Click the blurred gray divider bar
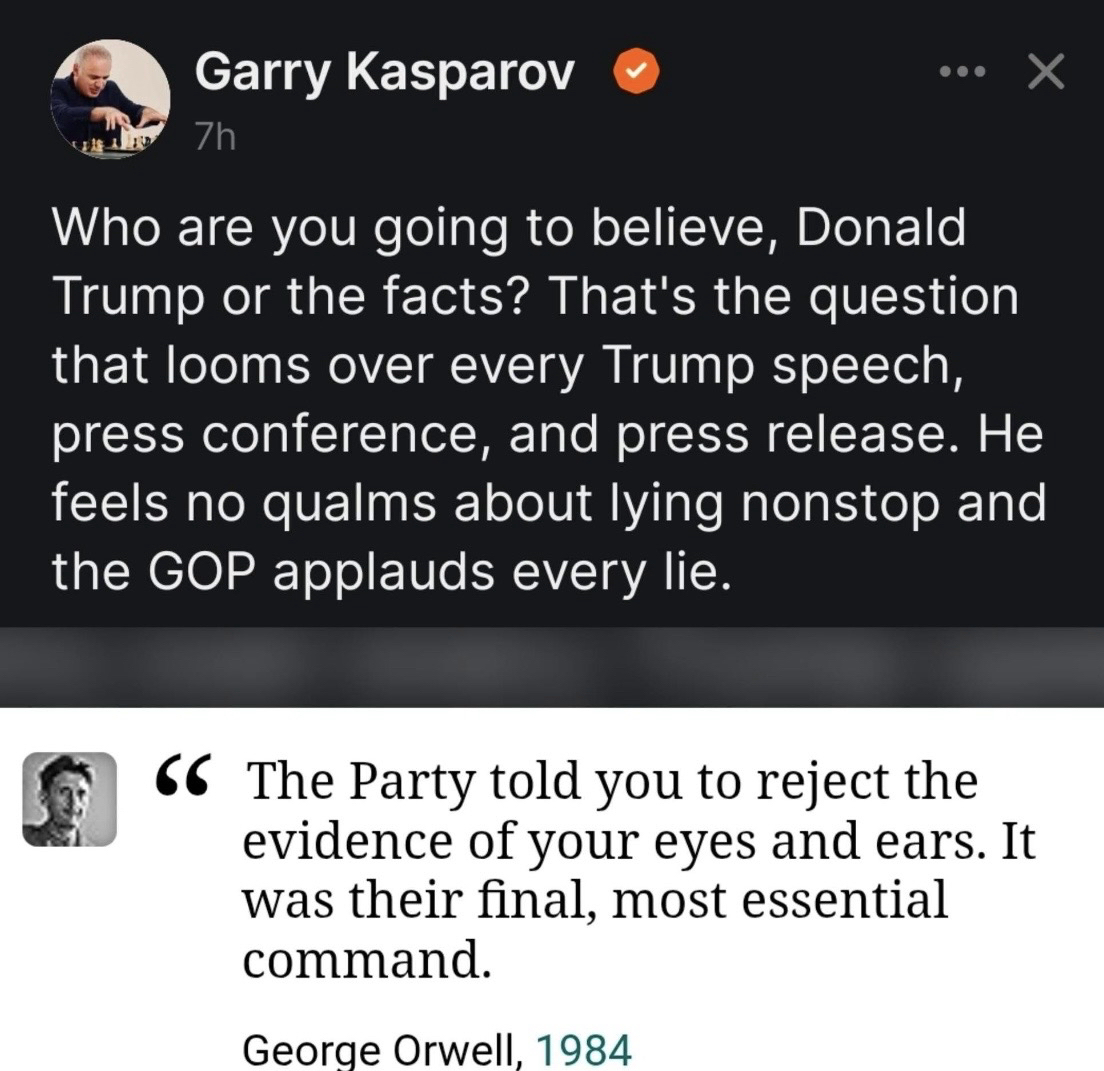This screenshot has height=1071, width=1104. click(x=552, y=667)
